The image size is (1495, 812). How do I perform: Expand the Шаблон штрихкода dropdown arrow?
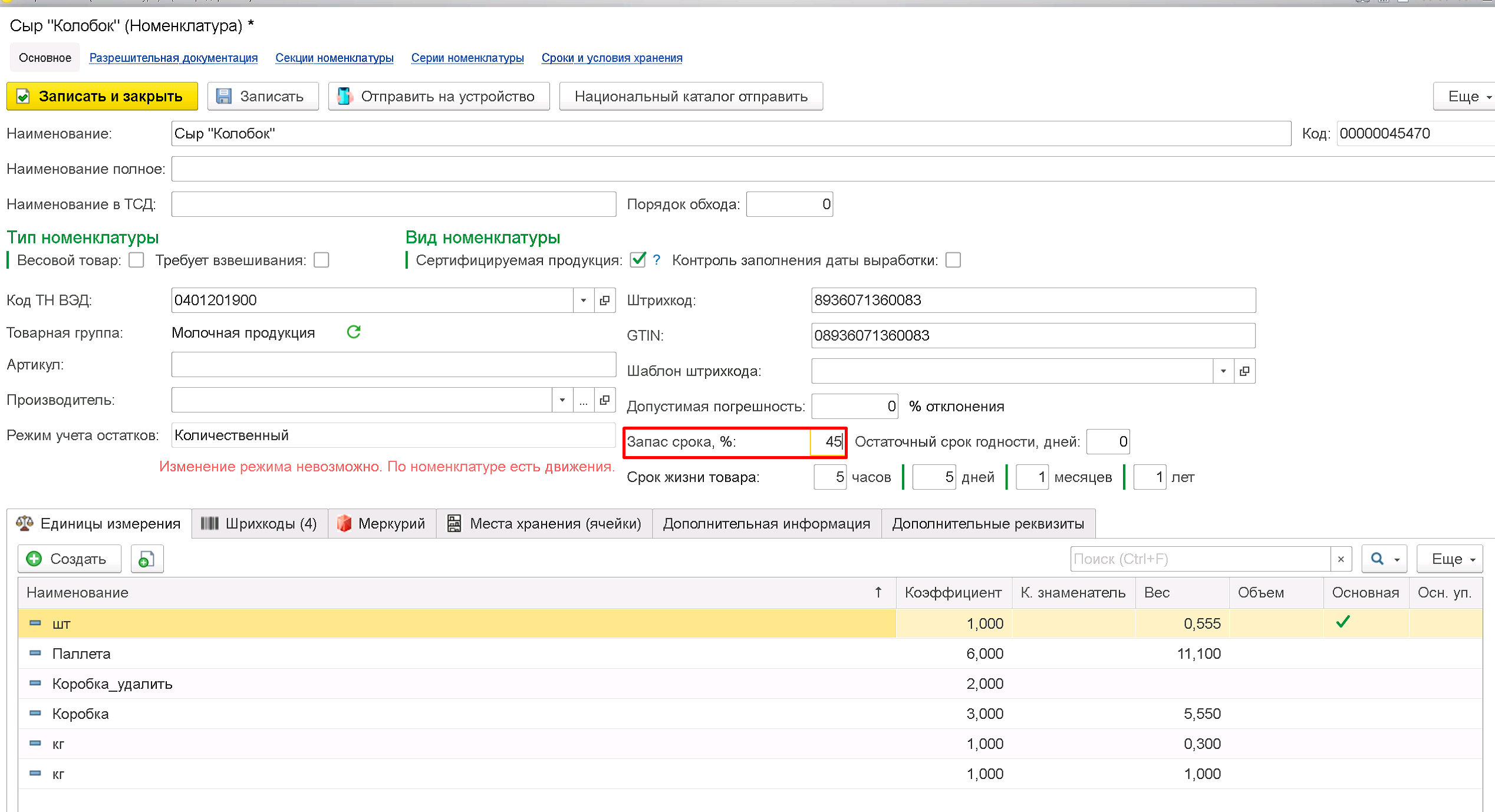(x=1223, y=371)
